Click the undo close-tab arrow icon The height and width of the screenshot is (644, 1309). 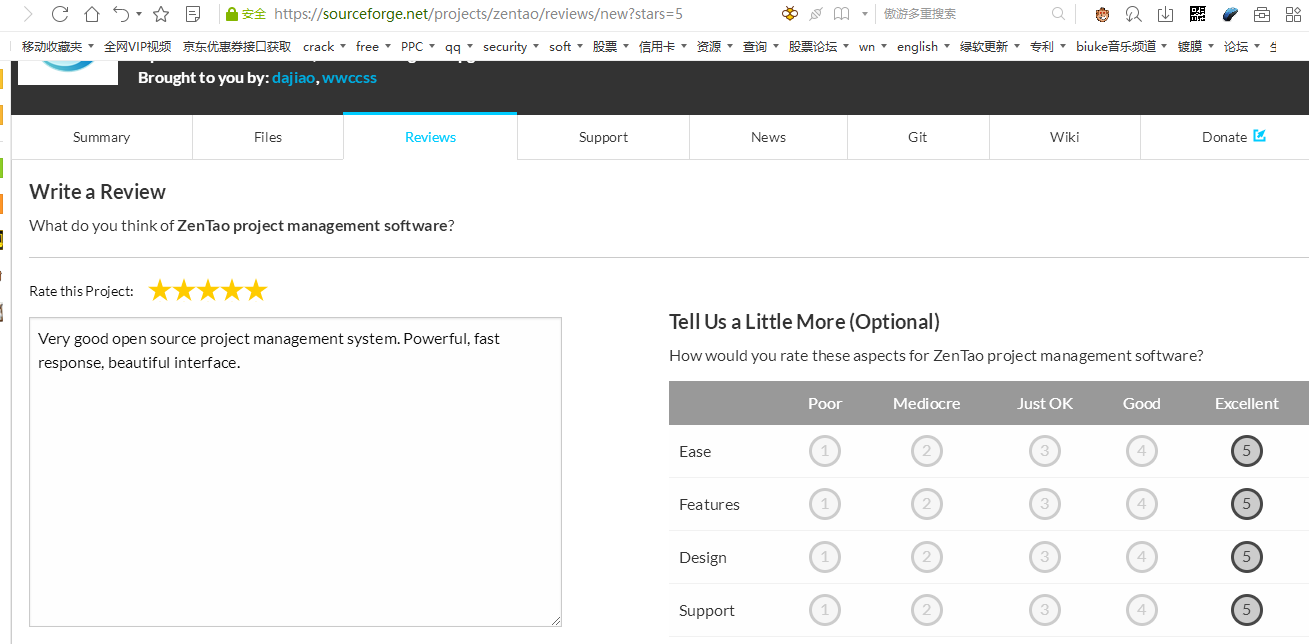(x=121, y=14)
